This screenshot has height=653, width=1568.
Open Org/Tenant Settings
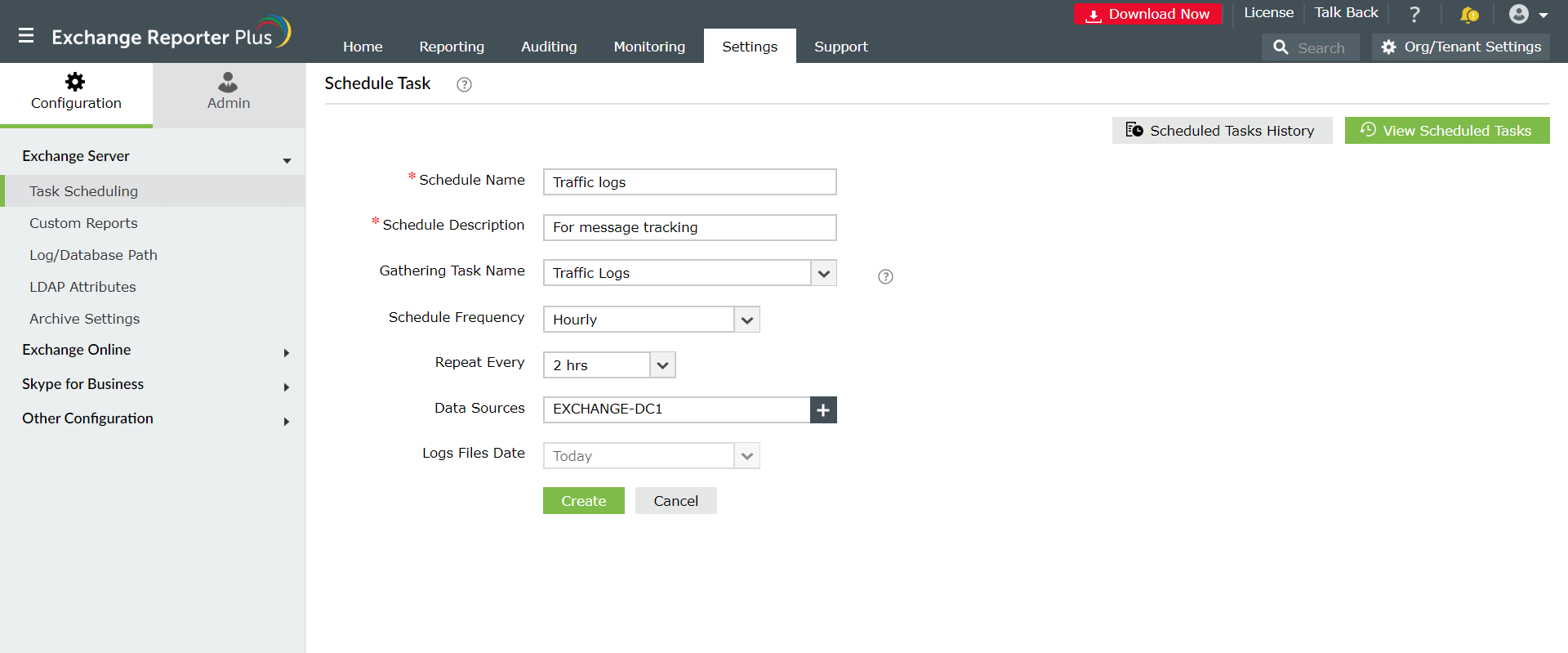[1461, 47]
